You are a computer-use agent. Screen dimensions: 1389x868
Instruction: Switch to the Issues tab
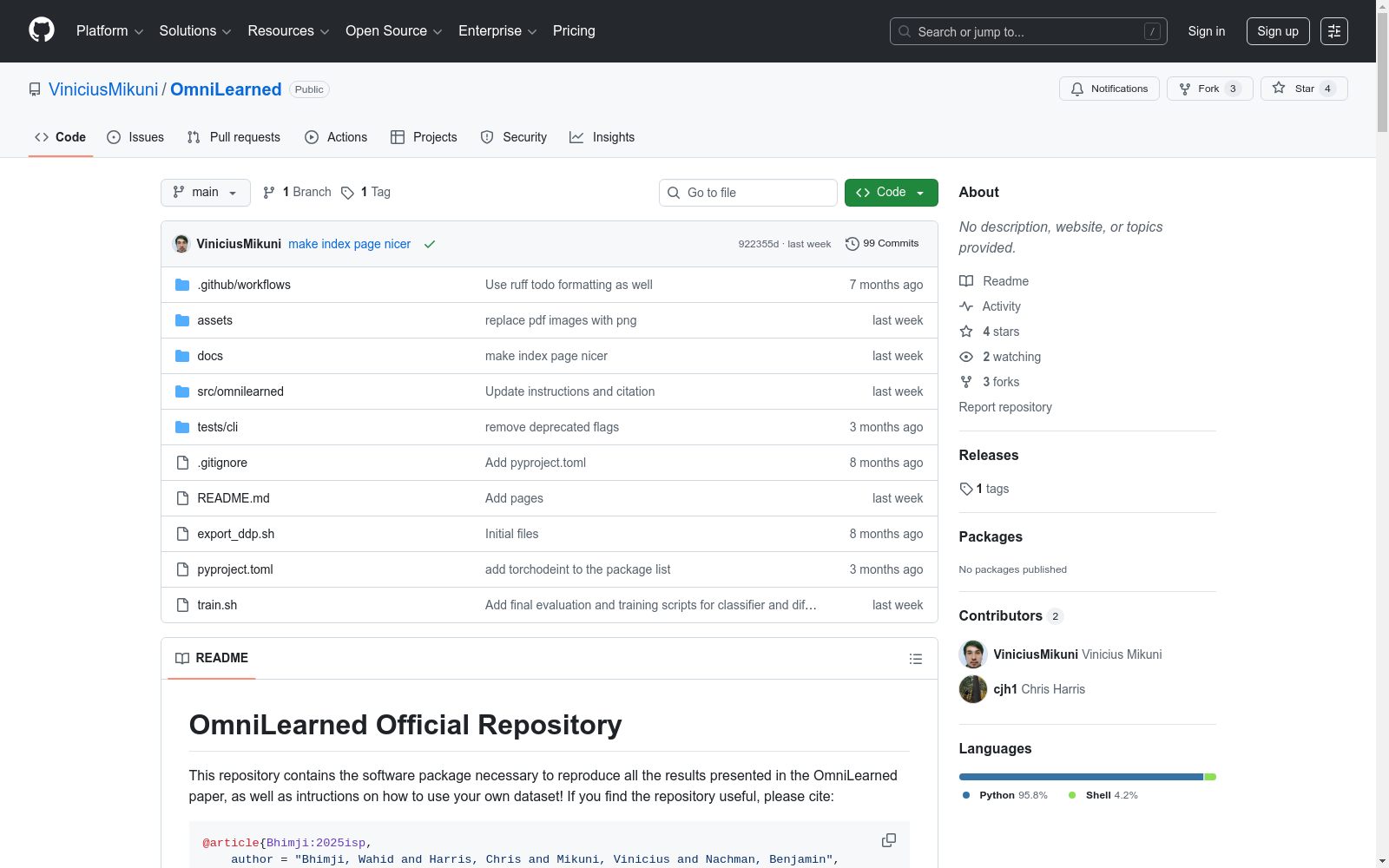pyautogui.click(x=135, y=137)
